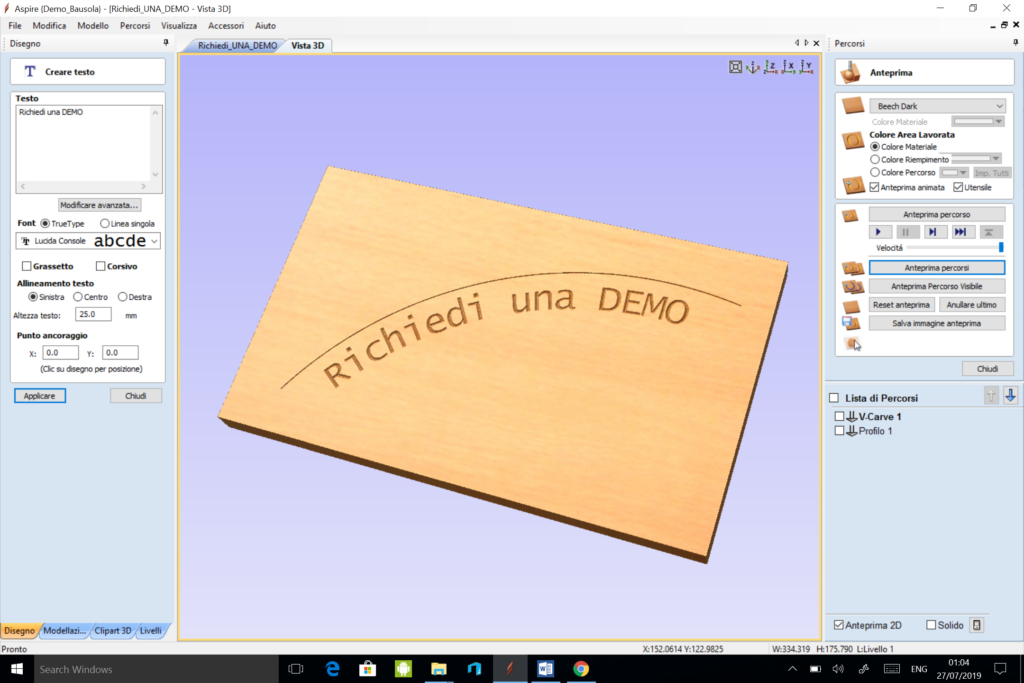Select the view along Y axis icon
The width and height of the screenshot is (1024, 683).
click(x=806, y=67)
